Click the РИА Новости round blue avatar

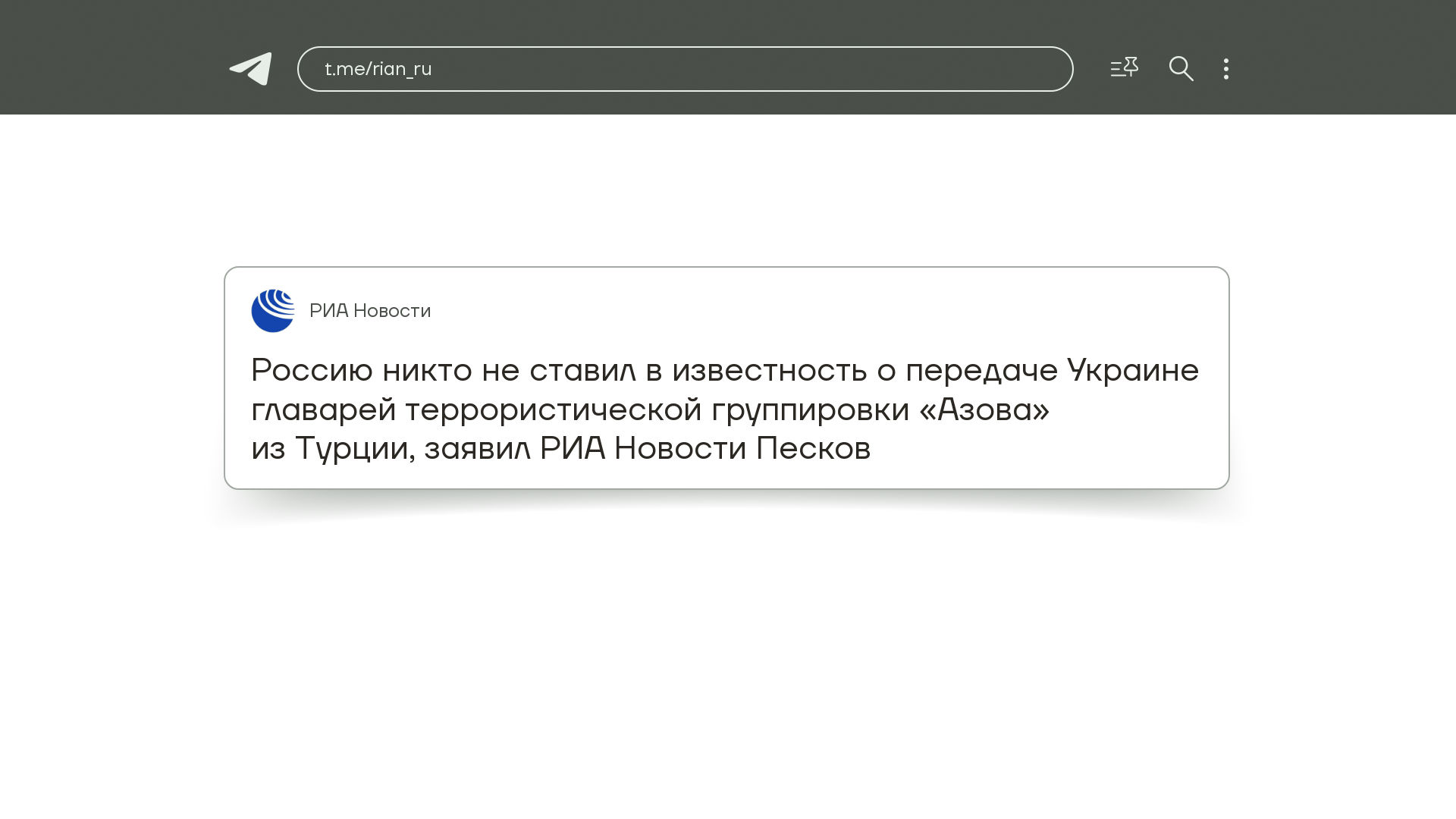[273, 311]
